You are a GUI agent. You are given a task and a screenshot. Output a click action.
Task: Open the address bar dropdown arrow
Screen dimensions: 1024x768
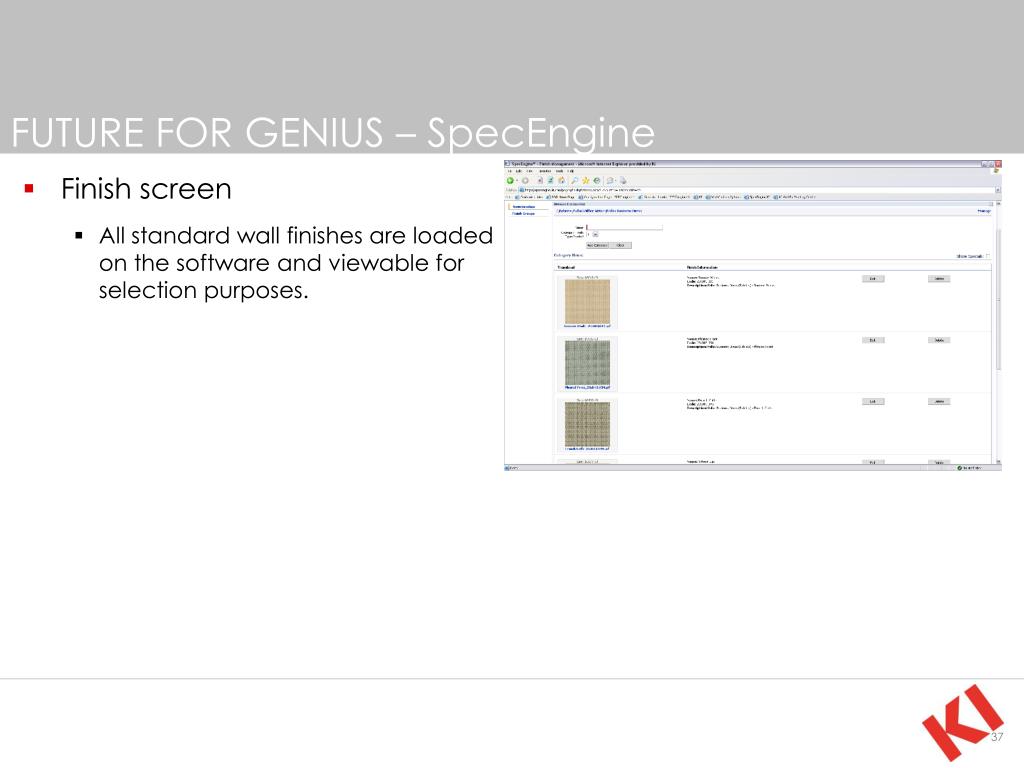coord(997,190)
